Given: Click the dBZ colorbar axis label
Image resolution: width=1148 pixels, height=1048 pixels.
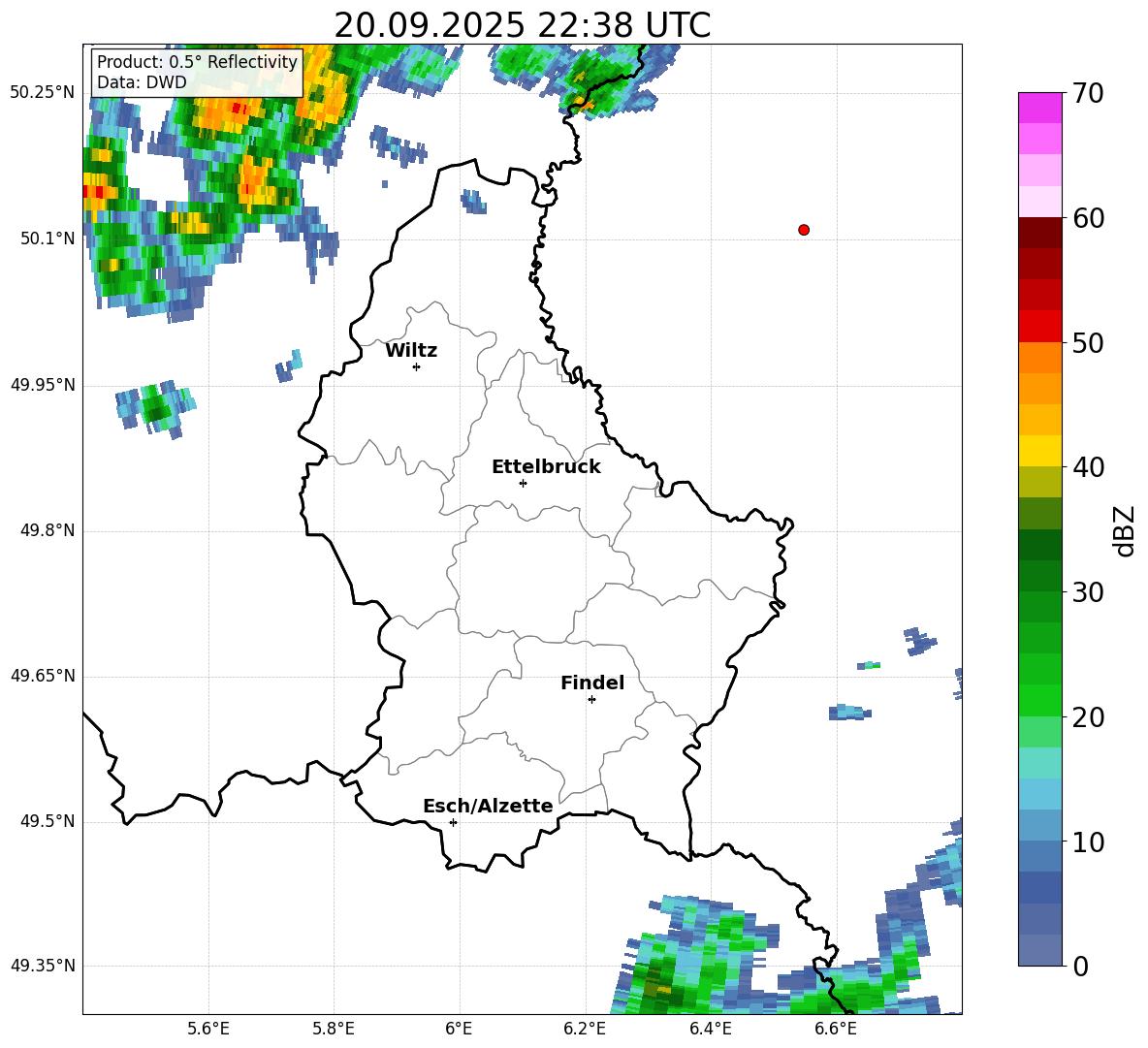Looking at the screenshot, I should coord(1124,530).
